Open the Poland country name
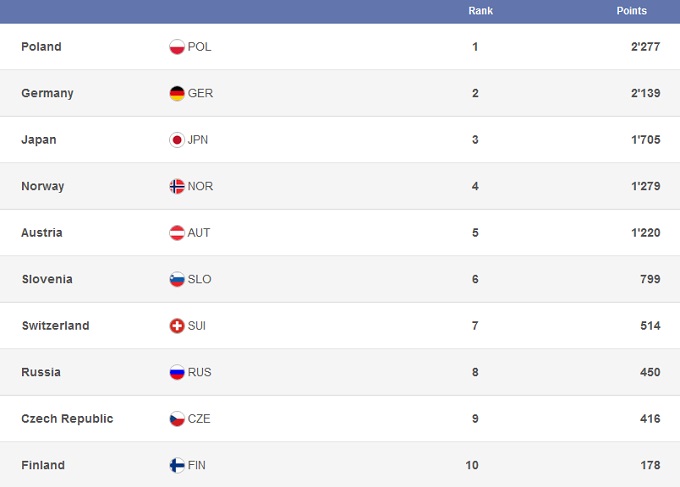 [x=41, y=47]
